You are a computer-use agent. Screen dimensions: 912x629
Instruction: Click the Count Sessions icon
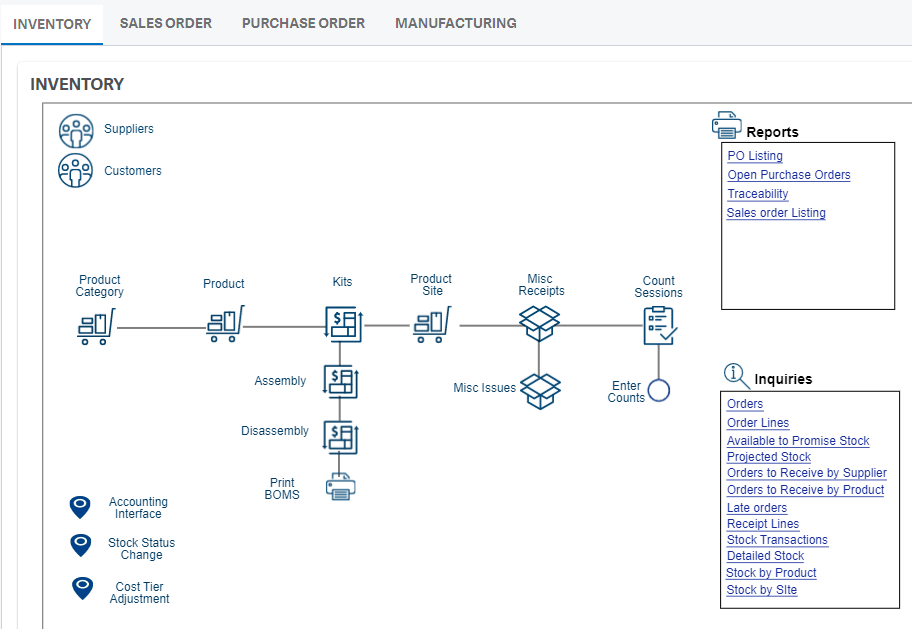point(657,322)
